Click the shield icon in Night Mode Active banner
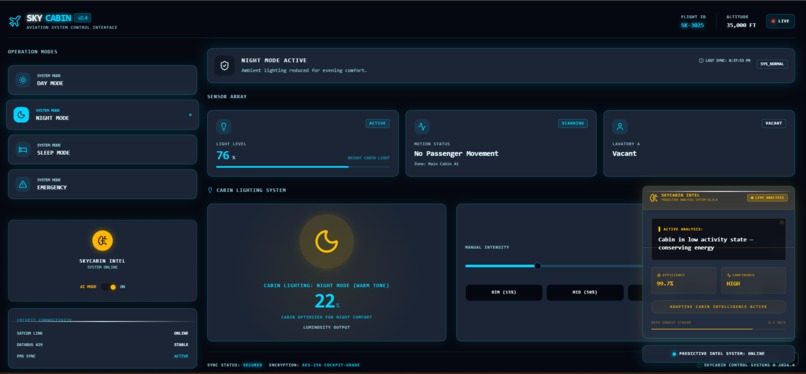Screen dimensions: 806x374 click(x=225, y=66)
